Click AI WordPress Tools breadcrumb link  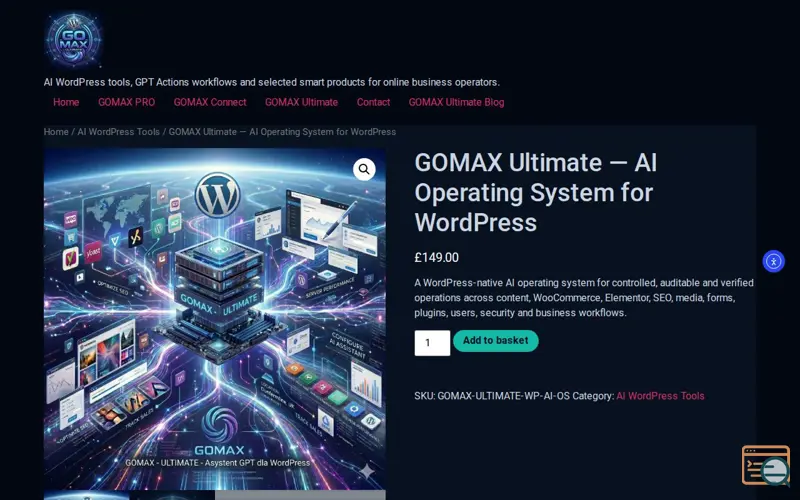pyautogui.click(x=118, y=132)
